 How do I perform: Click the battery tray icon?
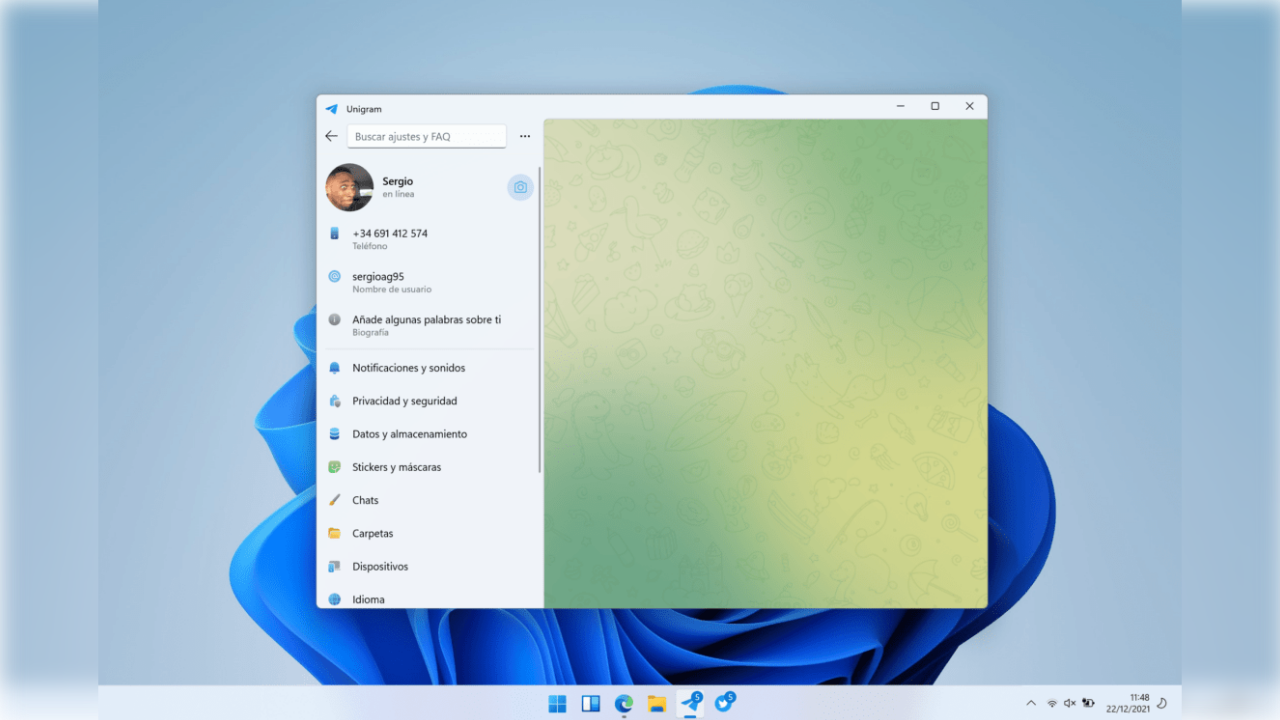click(1088, 704)
